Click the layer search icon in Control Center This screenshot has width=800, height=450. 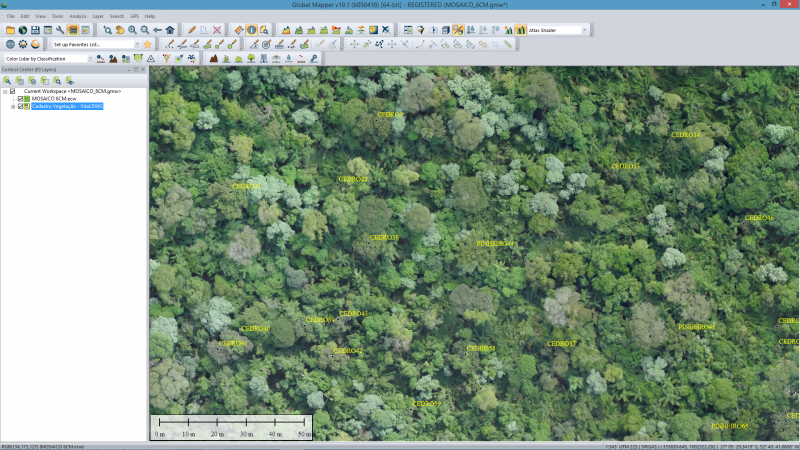(x=57, y=81)
